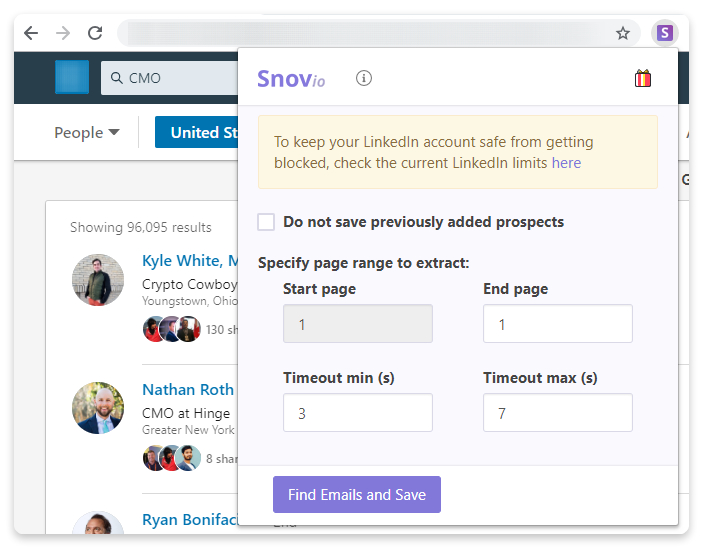Enable Do not save previously added prospects
The image size is (703, 548).
(x=266, y=222)
